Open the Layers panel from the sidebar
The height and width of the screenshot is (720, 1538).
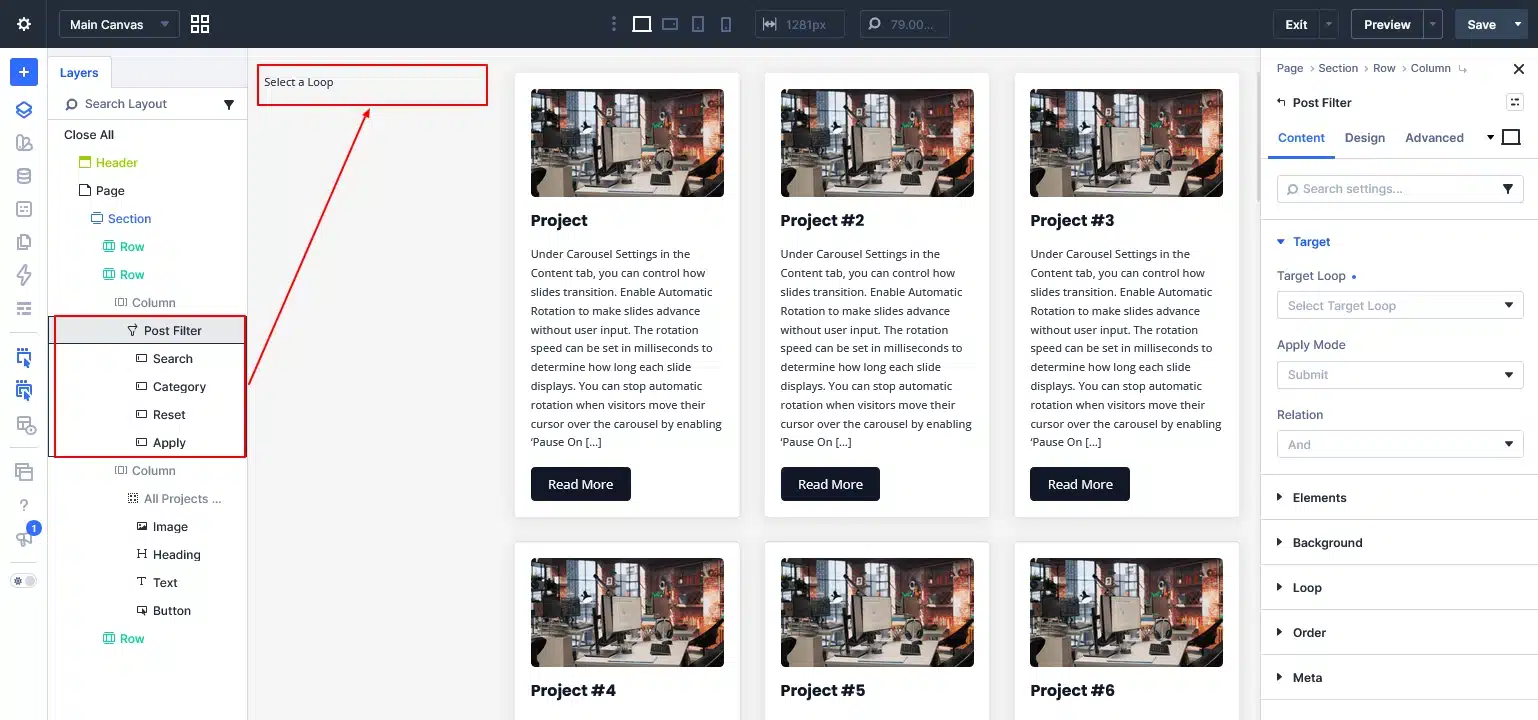24,110
